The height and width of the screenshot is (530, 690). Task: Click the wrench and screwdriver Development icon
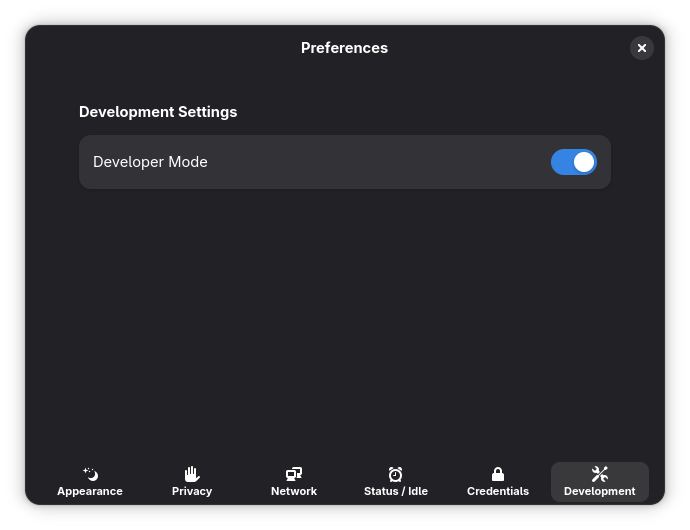tap(600, 474)
